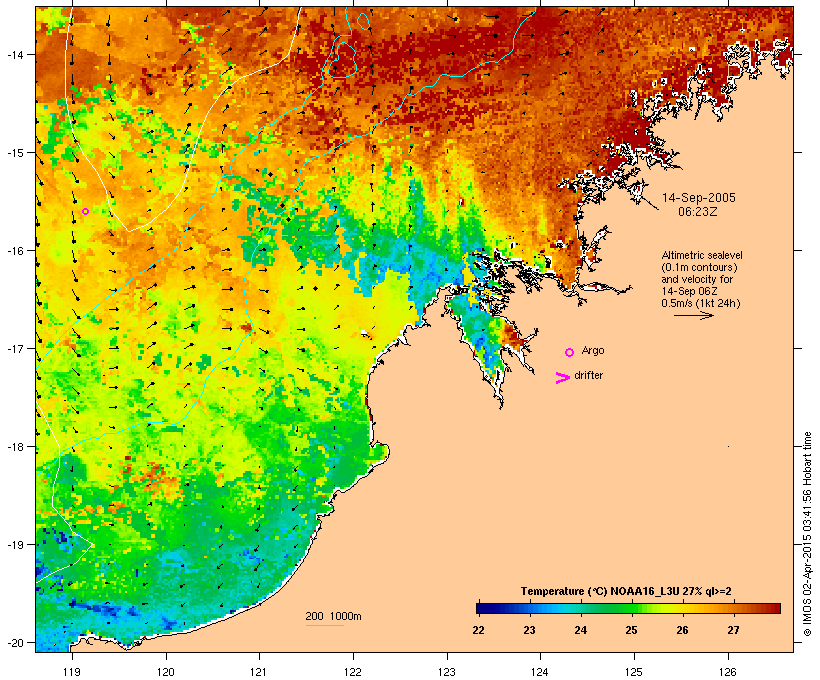Viewport: 820px width, 680px height.
Task: Click the cyan isobath legend line
Action: (x=325, y=625)
